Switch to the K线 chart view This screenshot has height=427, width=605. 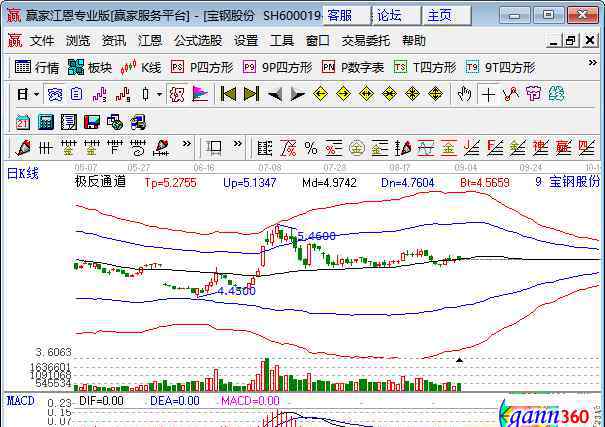tap(141, 68)
